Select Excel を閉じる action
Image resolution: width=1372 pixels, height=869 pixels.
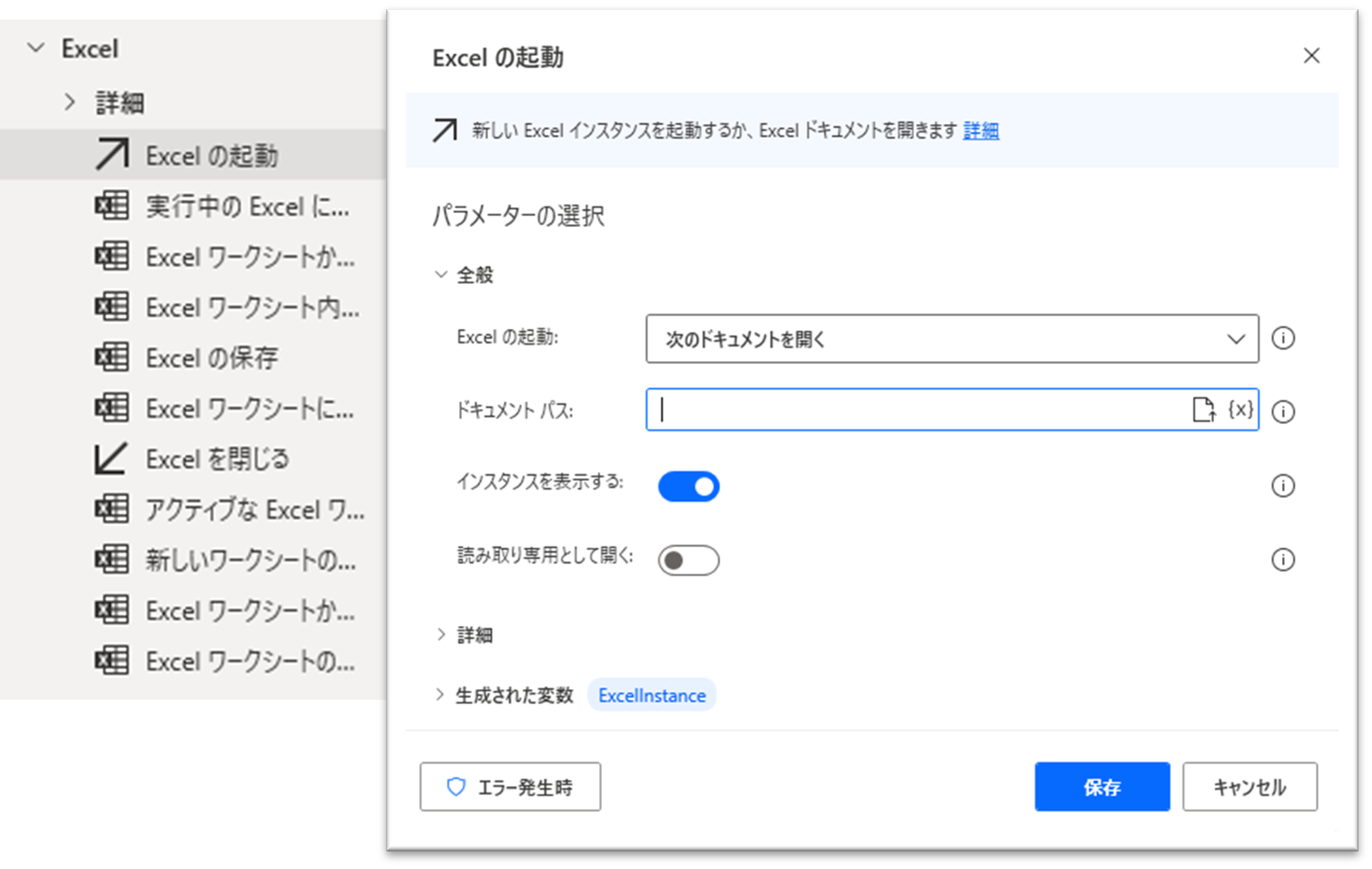tap(193, 458)
